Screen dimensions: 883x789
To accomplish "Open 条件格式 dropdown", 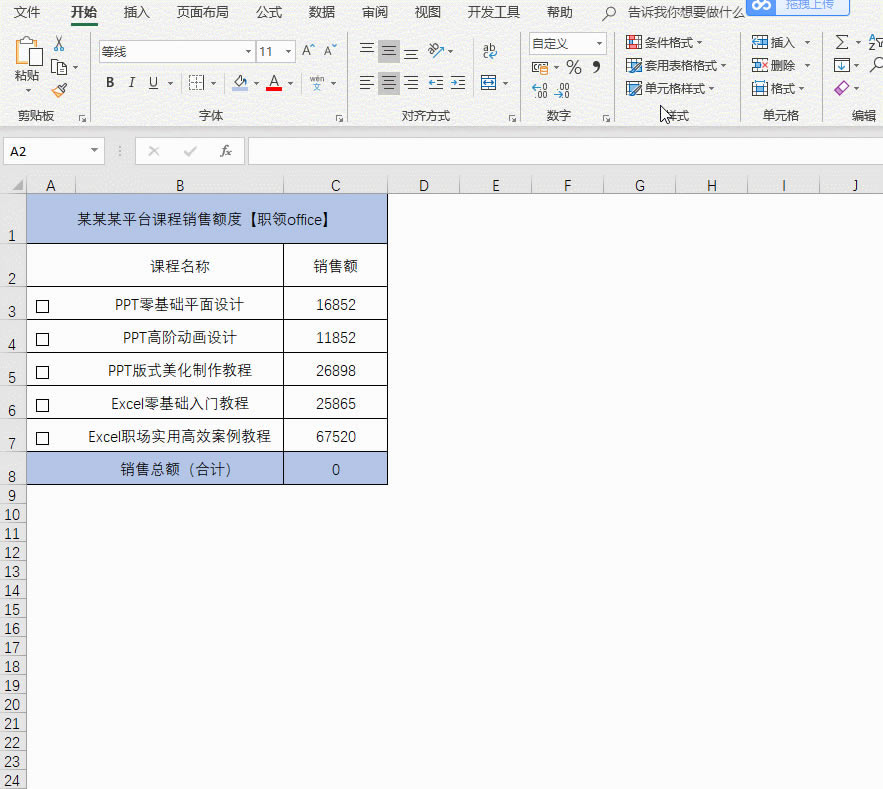I will (x=665, y=42).
